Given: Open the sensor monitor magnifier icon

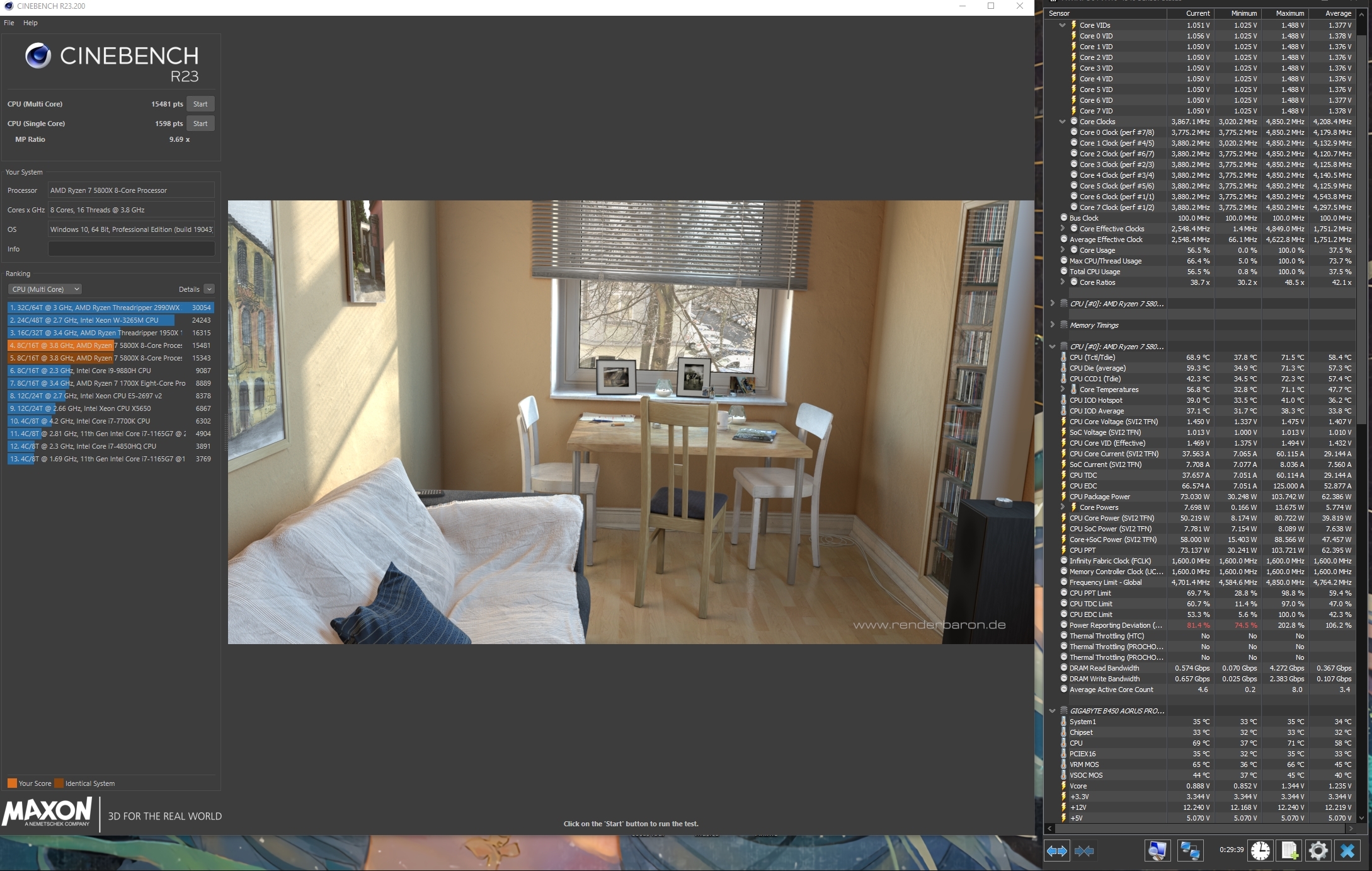Looking at the screenshot, I should click(x=1157, y=851).
